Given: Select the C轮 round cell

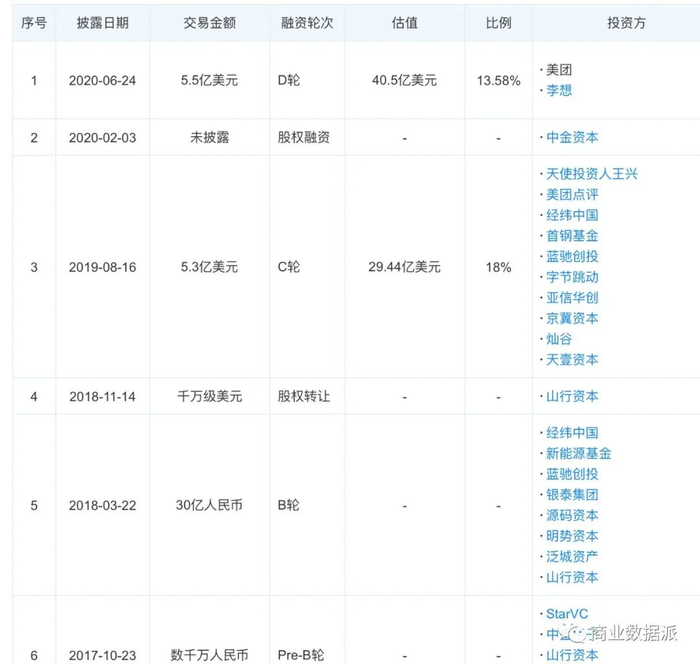Looking at the screenshot, I should click(x=289, y=267).
